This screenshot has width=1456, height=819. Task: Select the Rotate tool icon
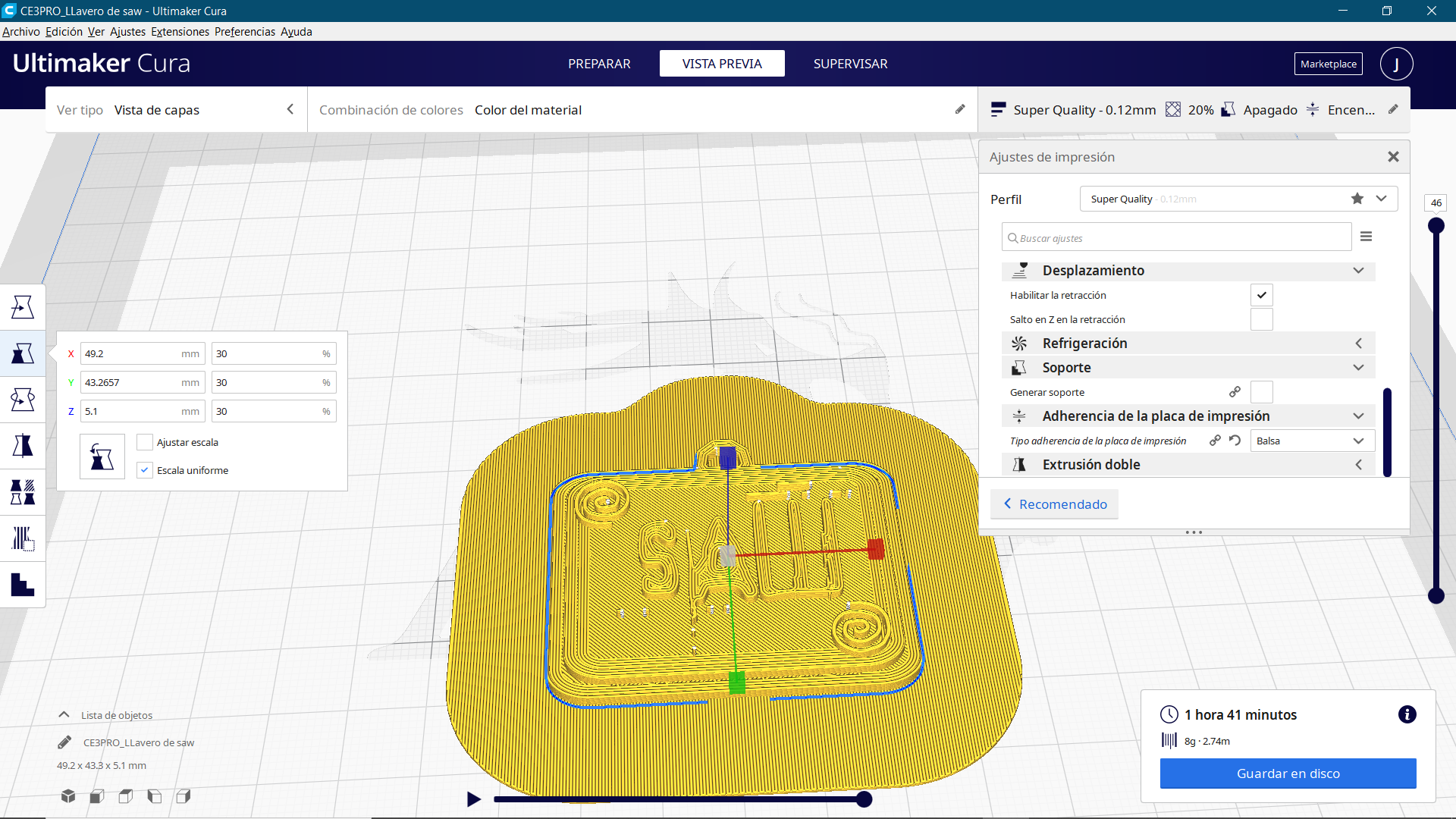pyautogui.click(x=23, y=400)
